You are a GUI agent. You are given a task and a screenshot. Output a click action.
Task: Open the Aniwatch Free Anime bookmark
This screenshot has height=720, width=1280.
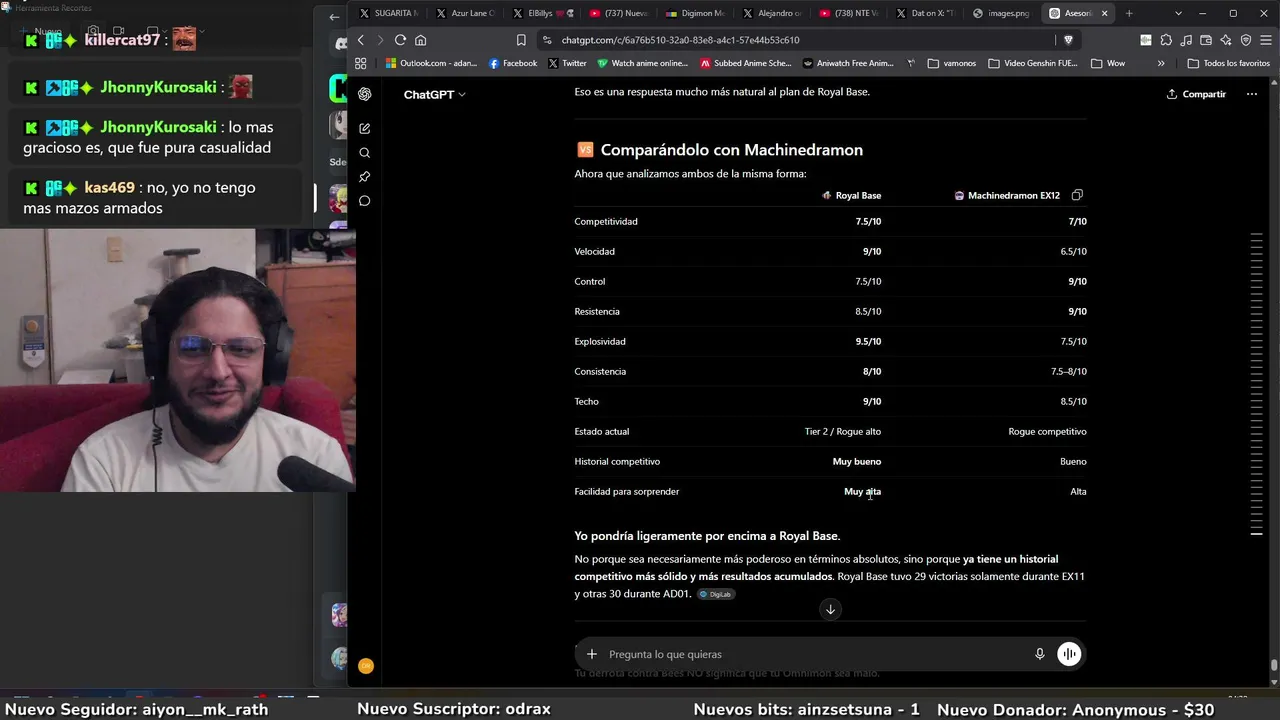pos(848,63)
